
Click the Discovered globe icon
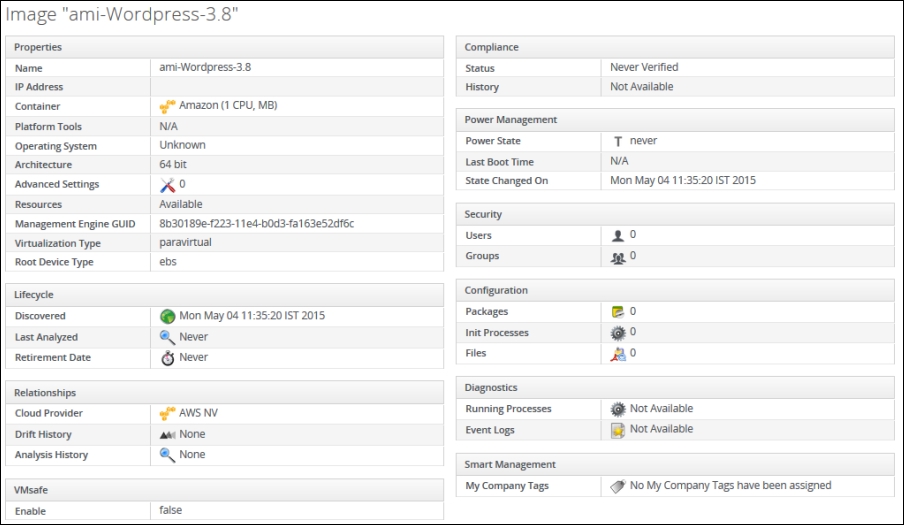167,316
